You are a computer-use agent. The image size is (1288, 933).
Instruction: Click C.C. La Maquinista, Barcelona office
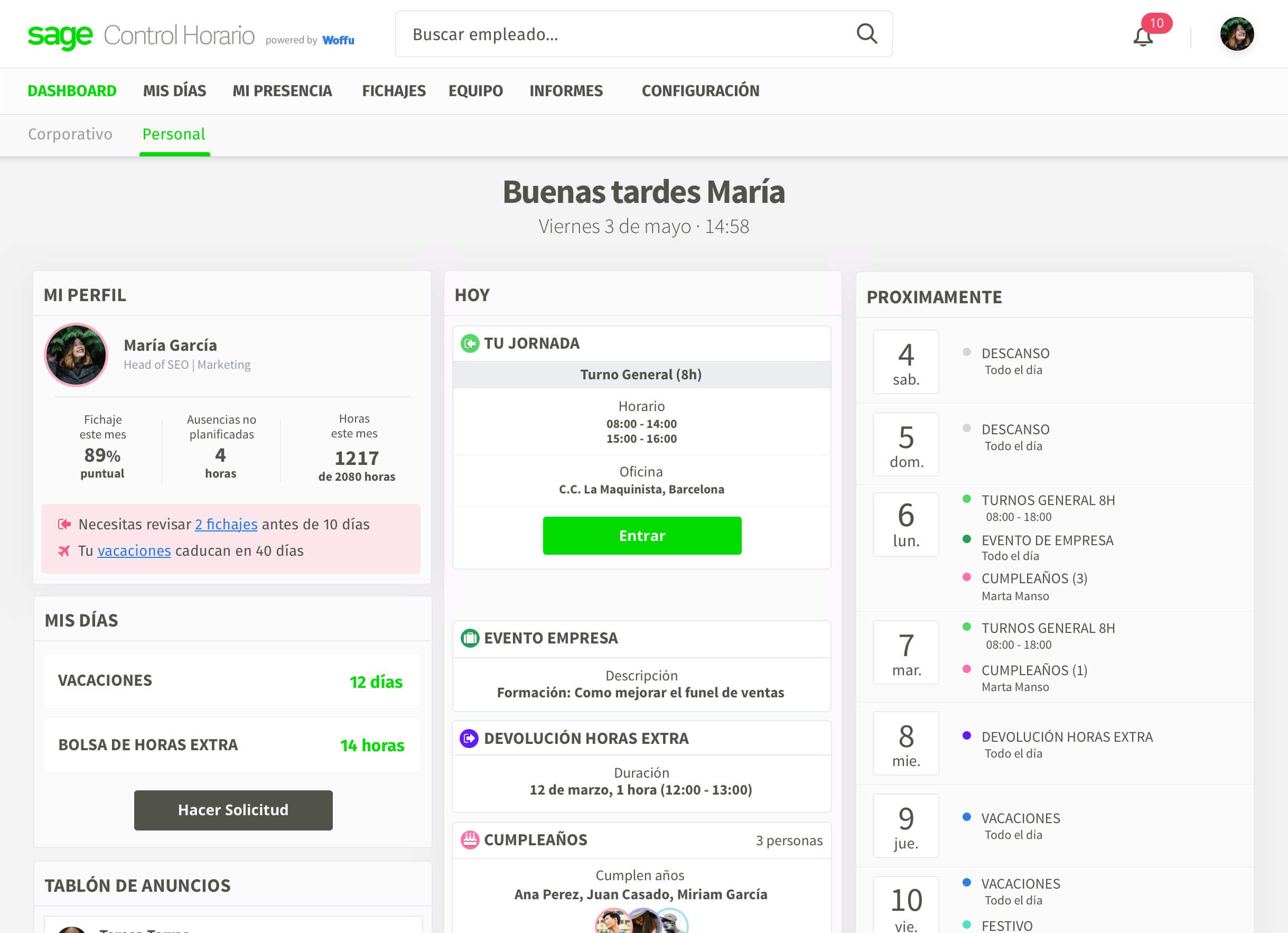coord(641,490)
